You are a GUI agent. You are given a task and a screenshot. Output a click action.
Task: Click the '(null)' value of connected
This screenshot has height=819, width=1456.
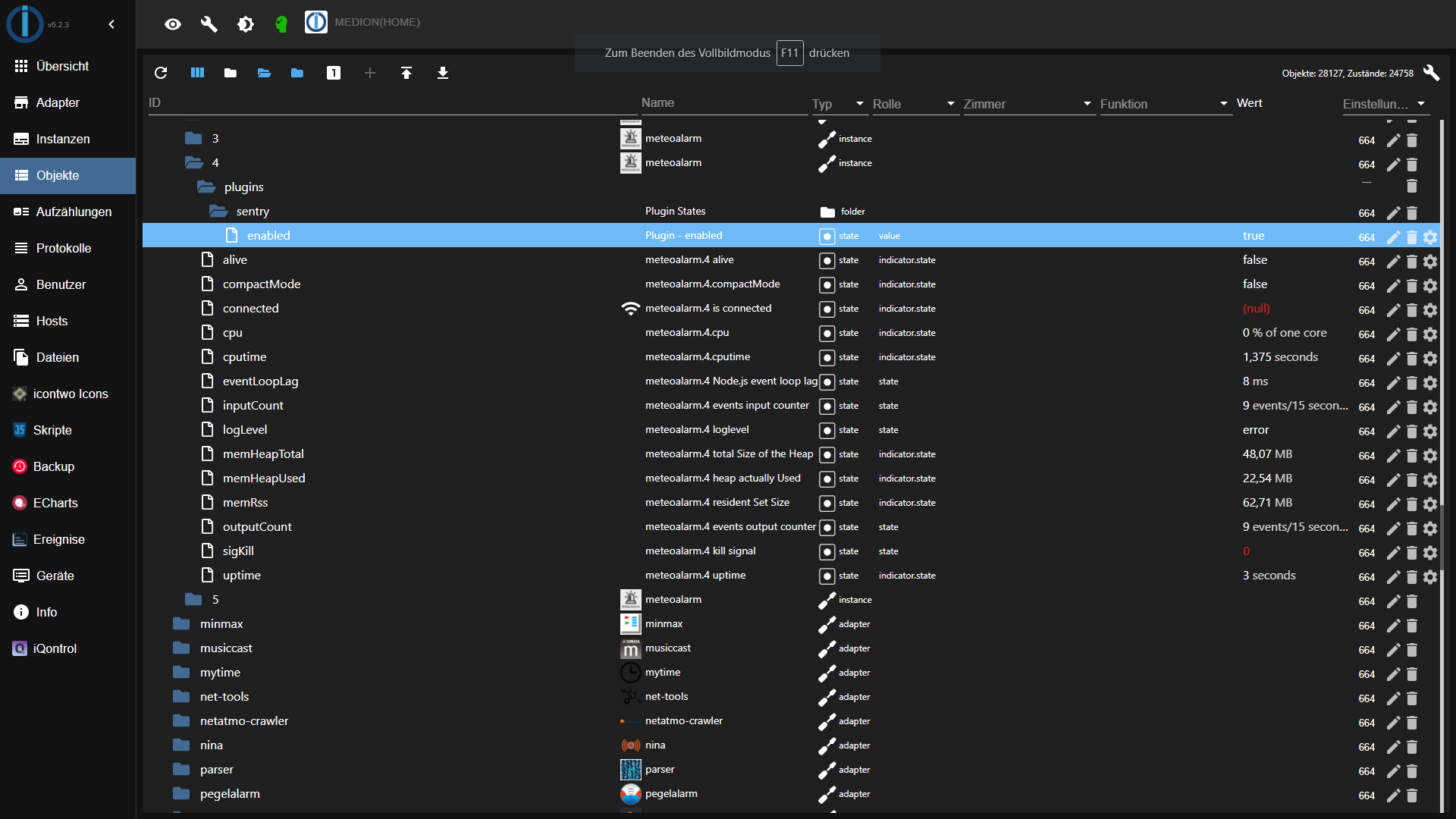[x=1256, y=309]
